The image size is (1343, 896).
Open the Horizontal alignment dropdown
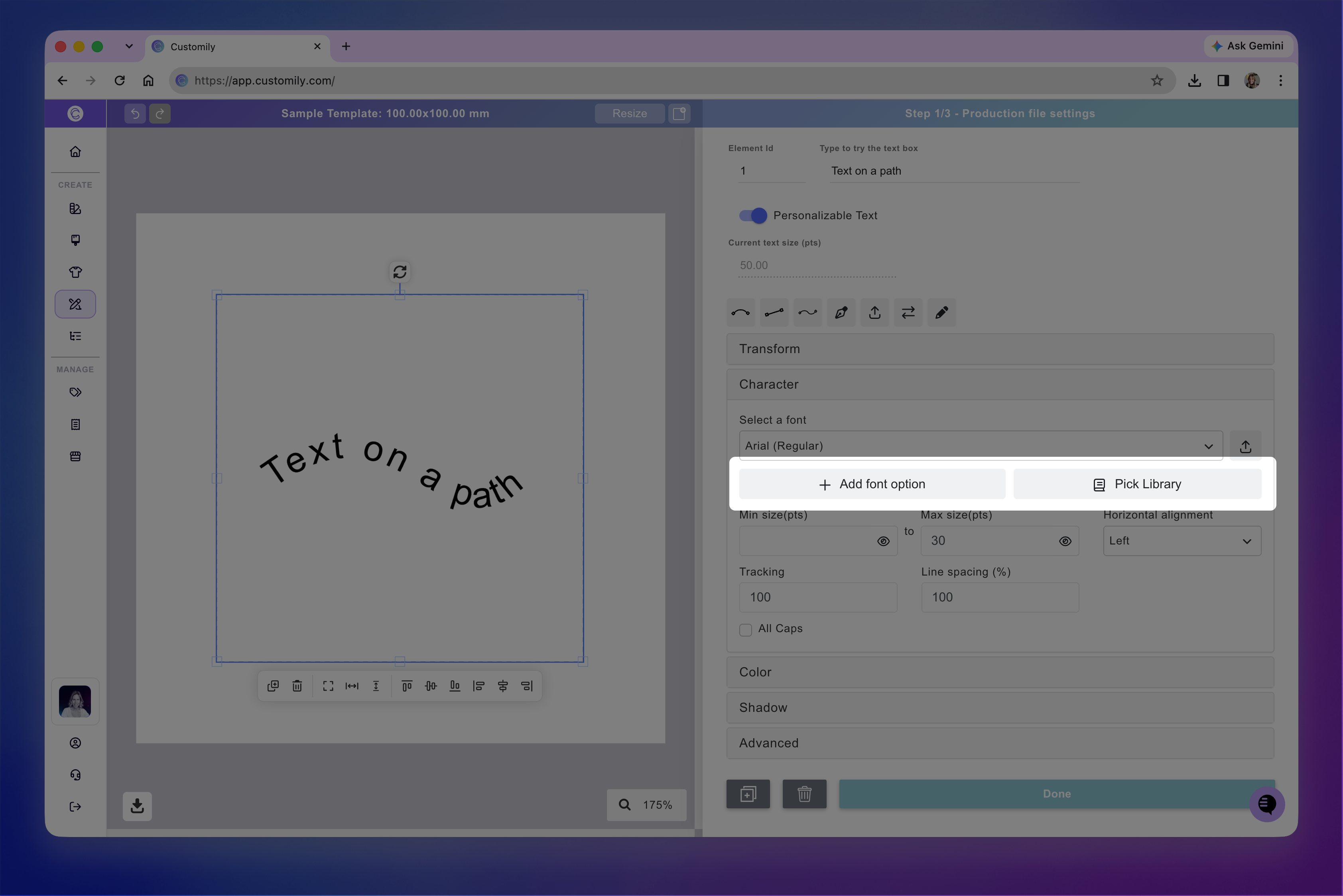coord(1182,540)
